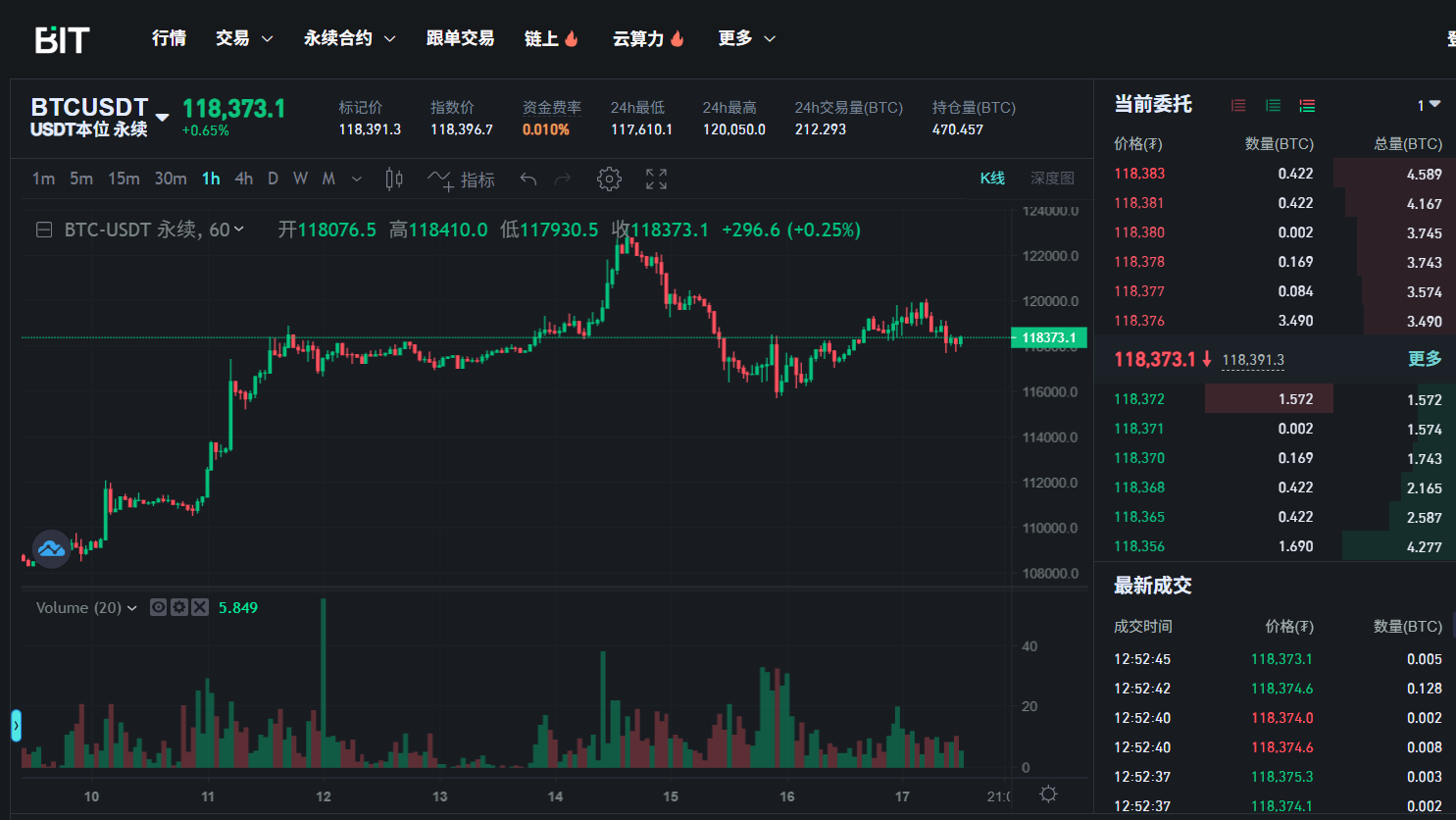Remove the Volume indicator with X
The height and width of the screenshot is (820, 1456).
(x=200, y=607)
